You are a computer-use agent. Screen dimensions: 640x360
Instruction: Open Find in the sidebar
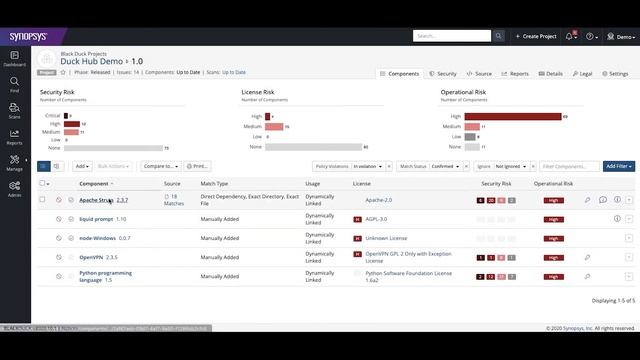click(15, 85)
